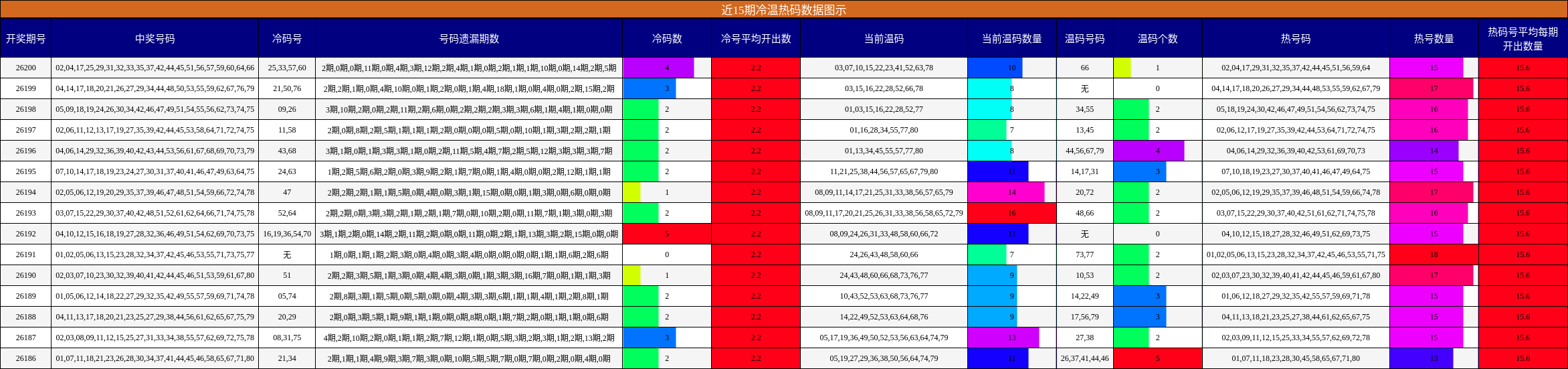
Task: Click magenta warm count bar 14, row 26194
Action: coord(1006,192)
